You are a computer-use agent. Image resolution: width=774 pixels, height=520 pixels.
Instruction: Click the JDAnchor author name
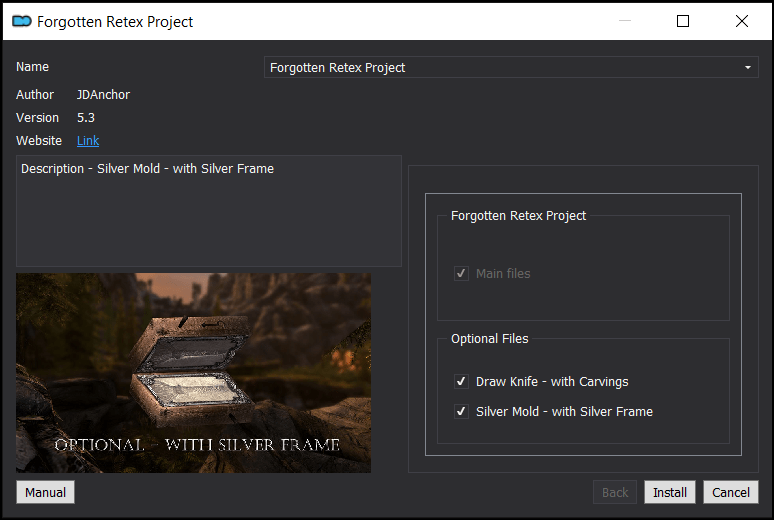pyautogui.click(x=103, y=95)
